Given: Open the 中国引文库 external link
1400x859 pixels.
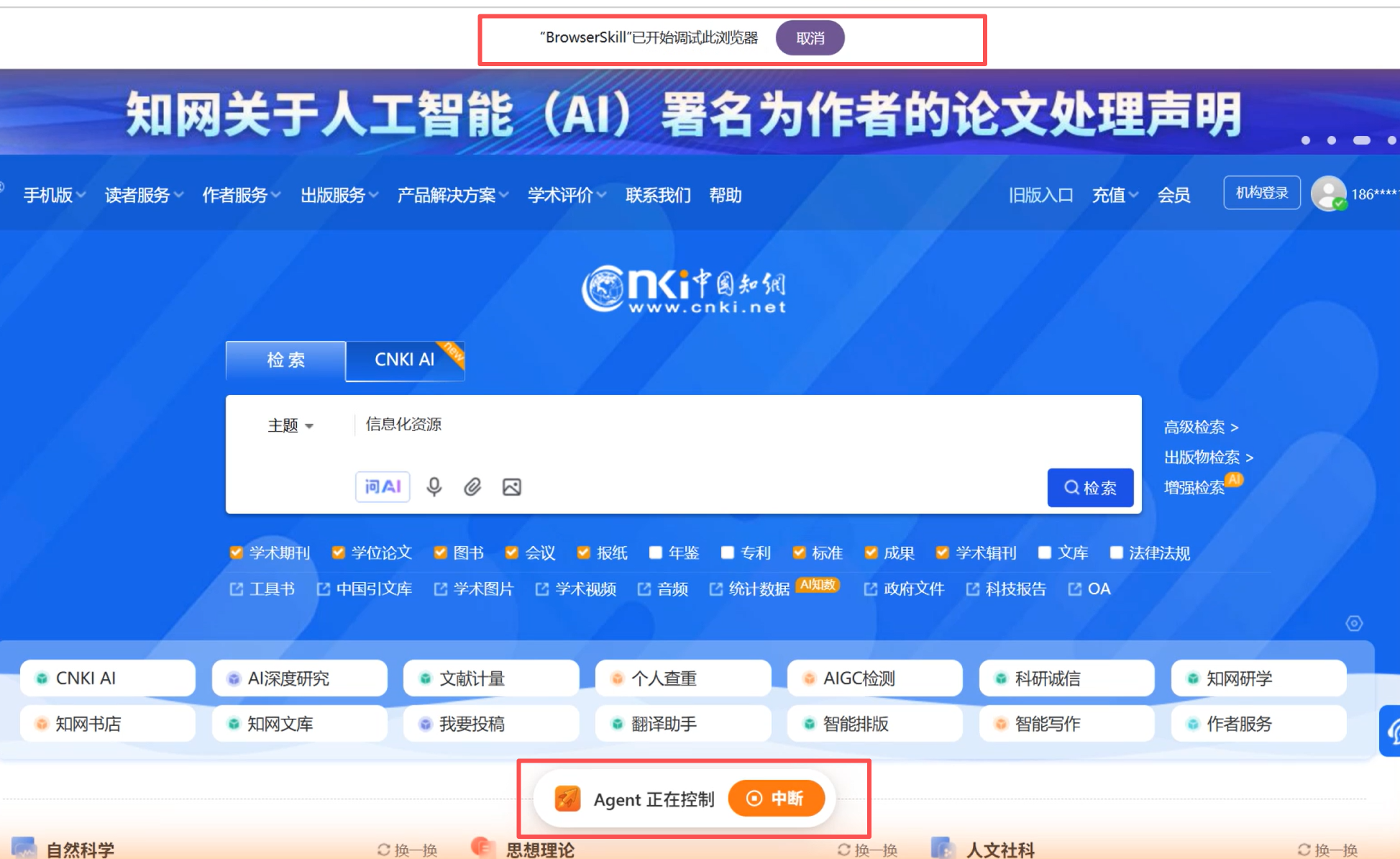Looking at the screenshot, I should pos(365,589).
